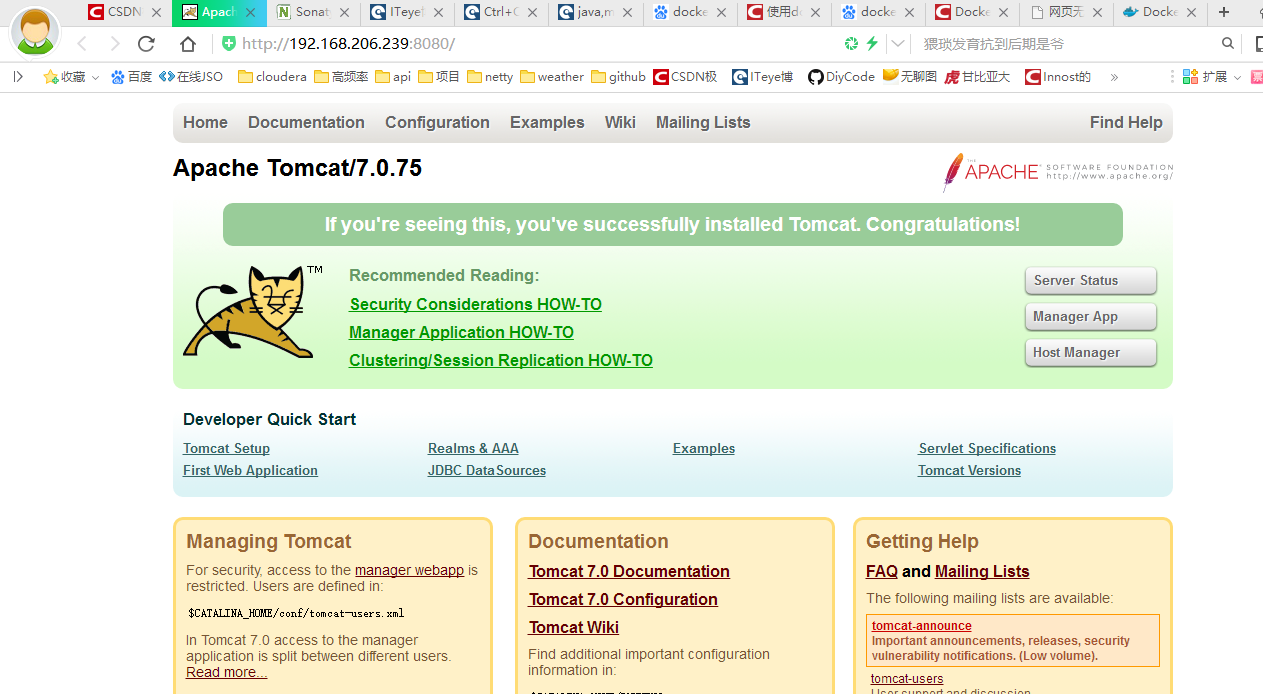The width and height of the screenshot is (1263, 694).
Task: Open Find Help in the Tomcat navigation bar
Action: pos(1126,122)
